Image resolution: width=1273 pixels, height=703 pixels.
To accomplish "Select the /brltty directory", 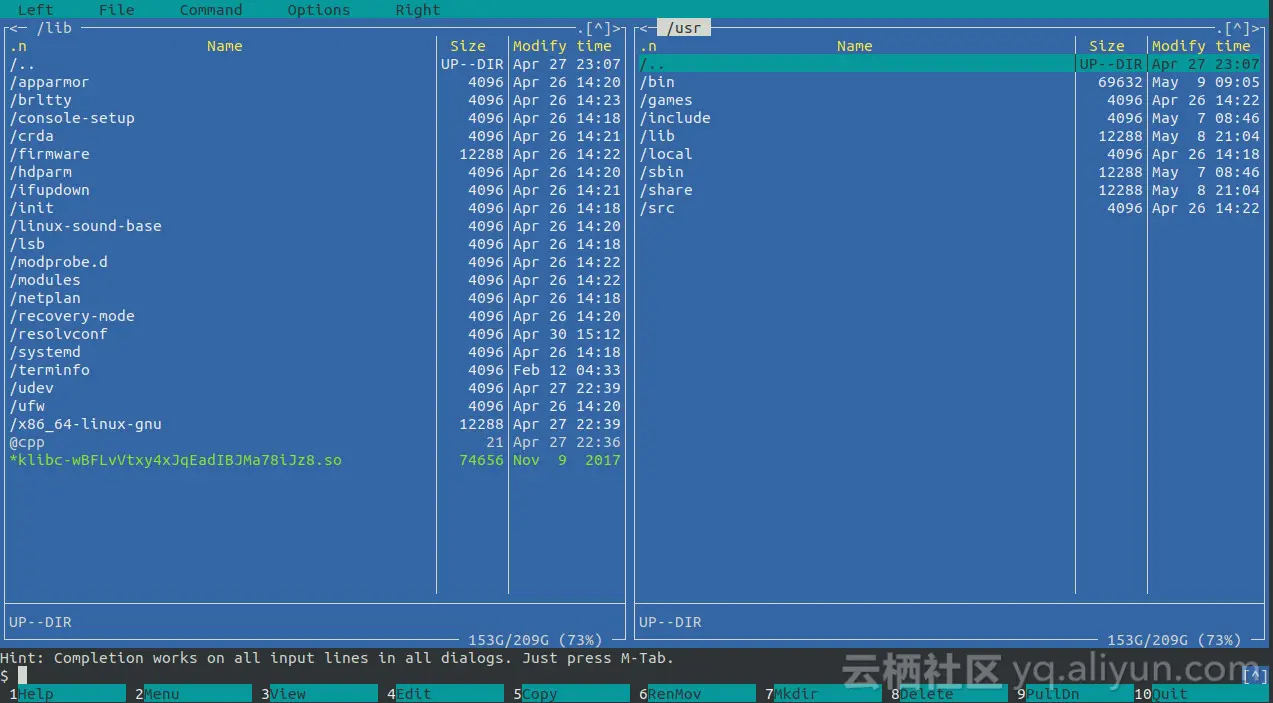I will click(315, 100).
